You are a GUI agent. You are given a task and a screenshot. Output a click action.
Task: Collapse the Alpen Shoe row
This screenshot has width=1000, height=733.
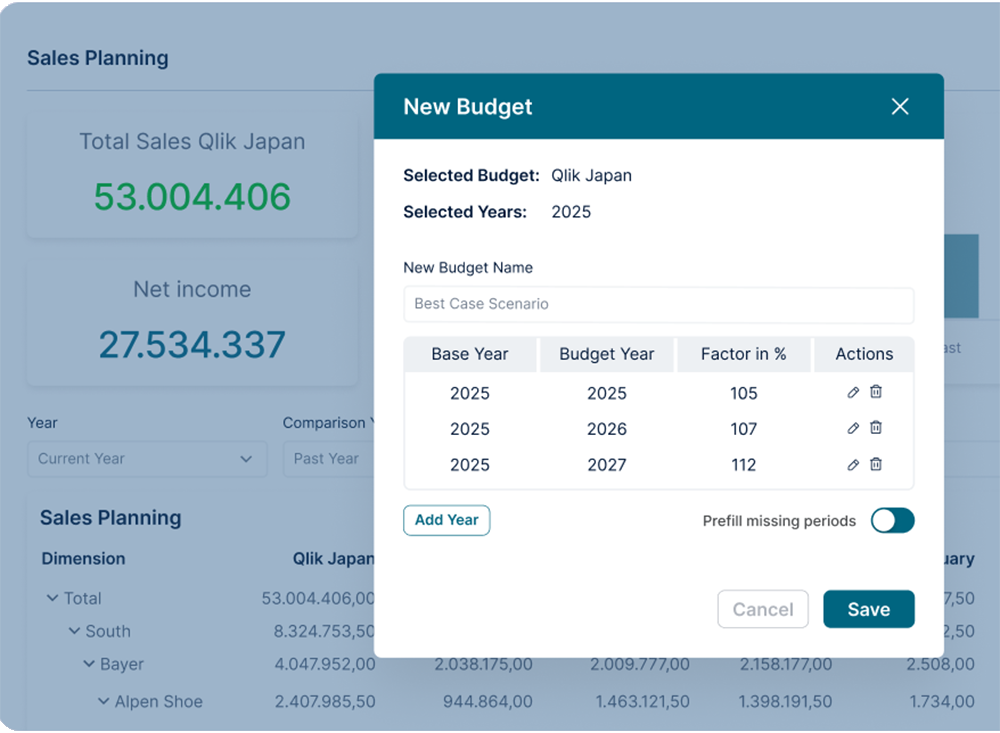pos(103,701)
